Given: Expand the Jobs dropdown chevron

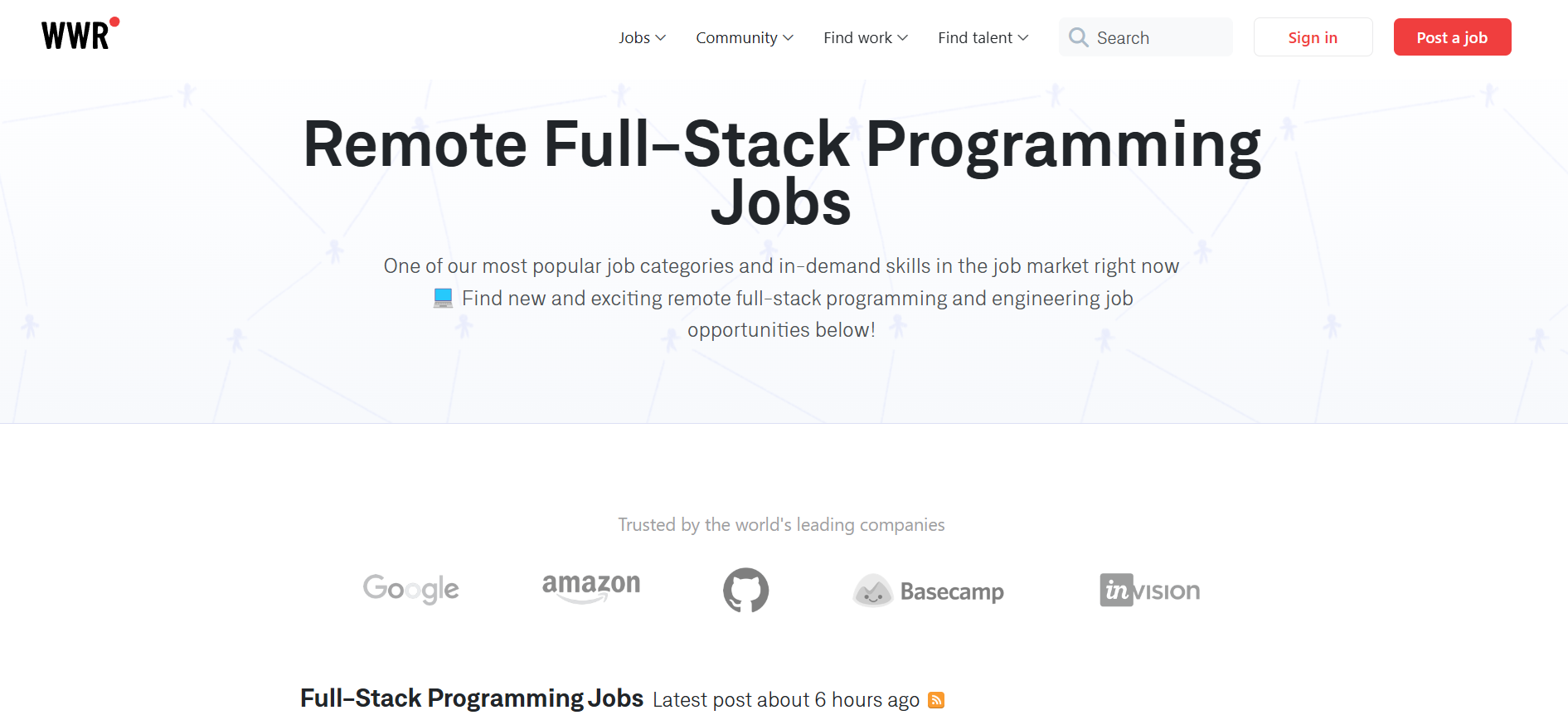Looking at the screenshot, I should tap(661, 37).
